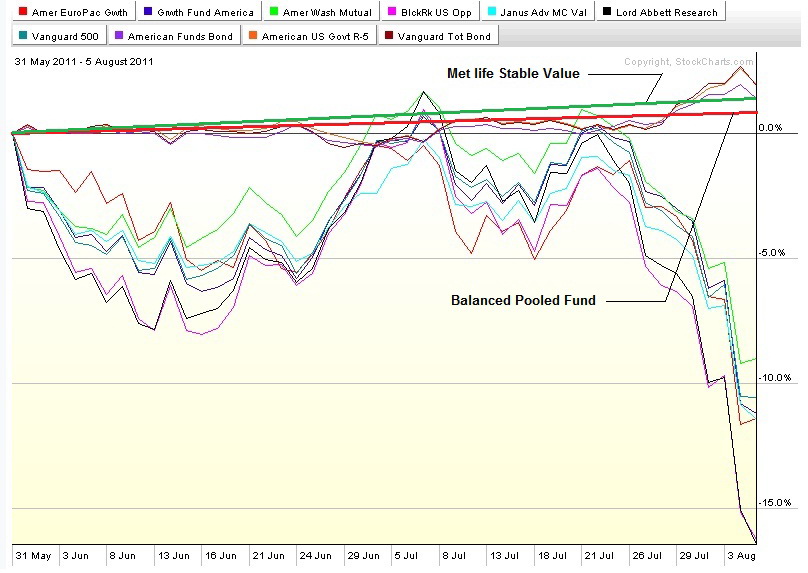Screen dimensions: 808x573
Task: Click the Balanced Pooled Fund annotation label
Action: 523,300
